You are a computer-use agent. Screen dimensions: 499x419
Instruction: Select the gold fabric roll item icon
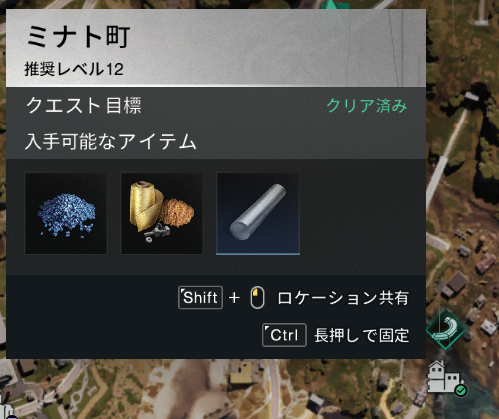point(162,213)
